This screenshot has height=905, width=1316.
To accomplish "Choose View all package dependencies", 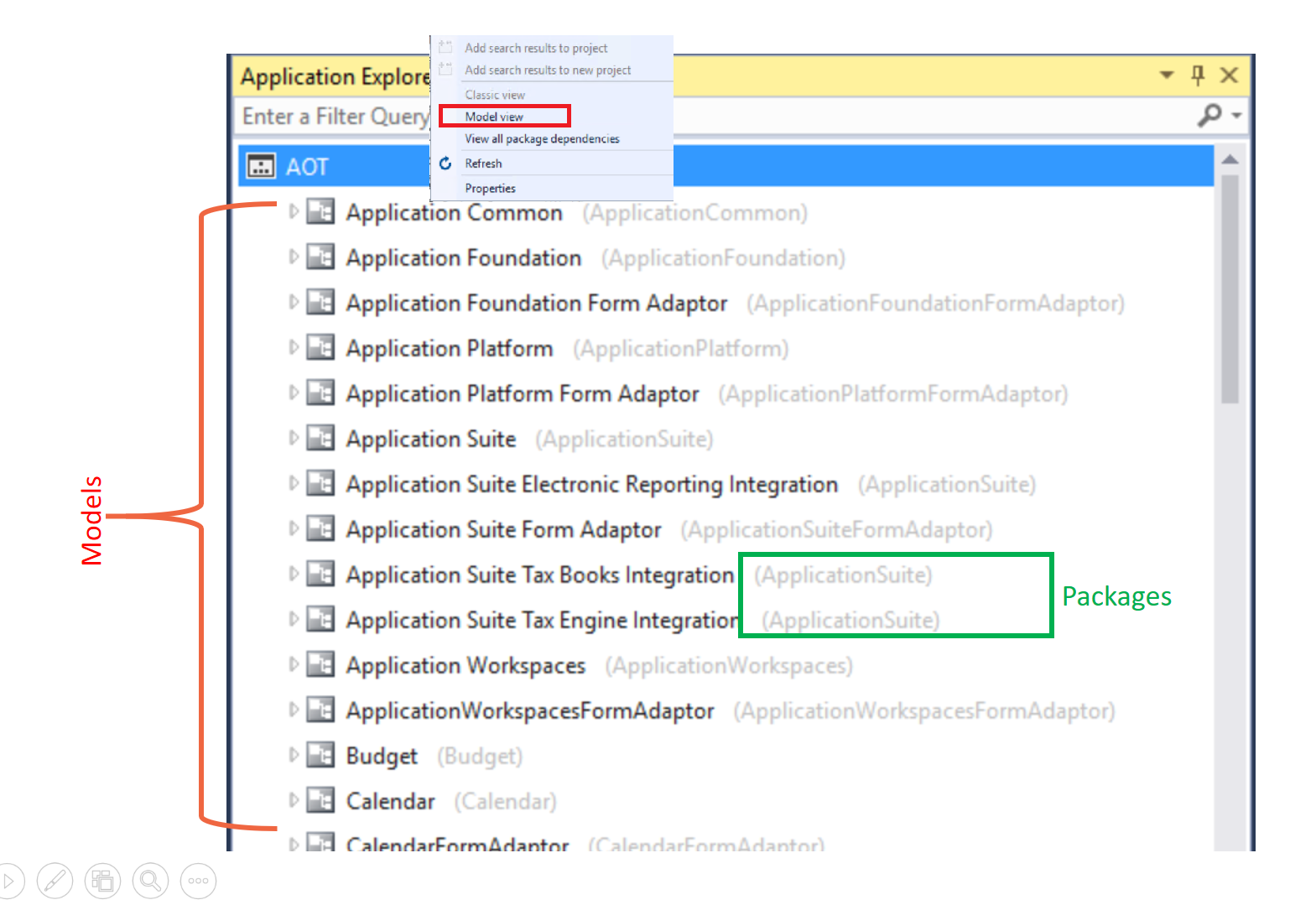I will click(x=542, y=139).
